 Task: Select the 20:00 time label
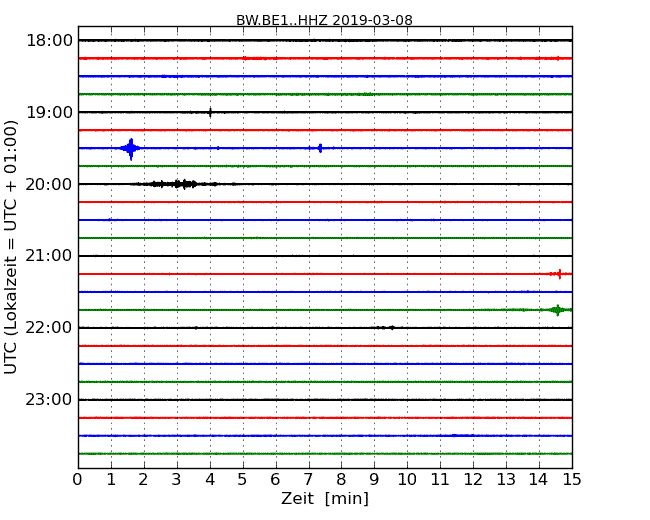click(49, 184)
